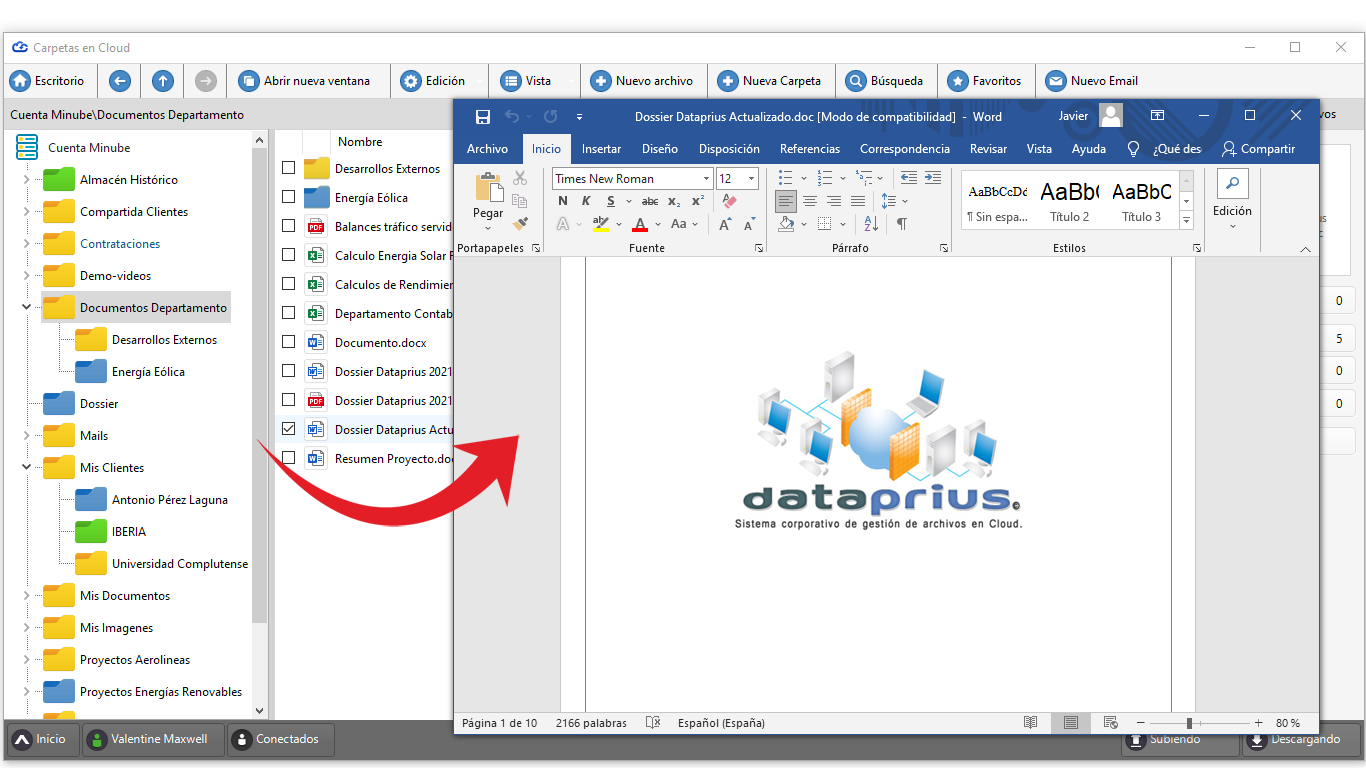Increase paragraph indent
Image resolution: width=1366 pixels, height=768 pixels.
[x=932, y=178]
